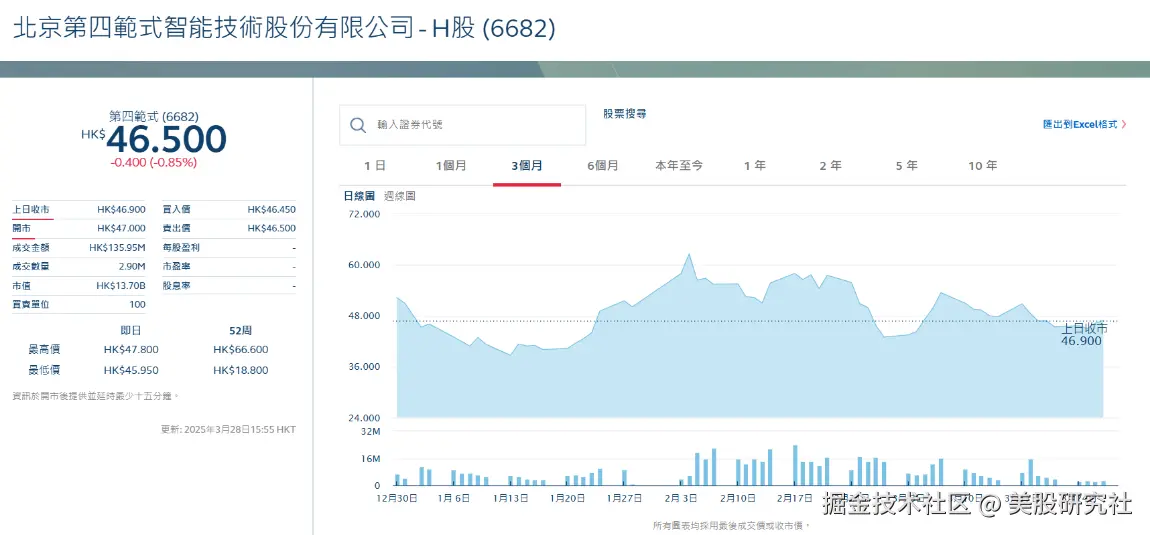Click the update timestamp 2025年3月28日15:55 HKT
Viewport: 1150px width, 535px height.
pos(240,429)
